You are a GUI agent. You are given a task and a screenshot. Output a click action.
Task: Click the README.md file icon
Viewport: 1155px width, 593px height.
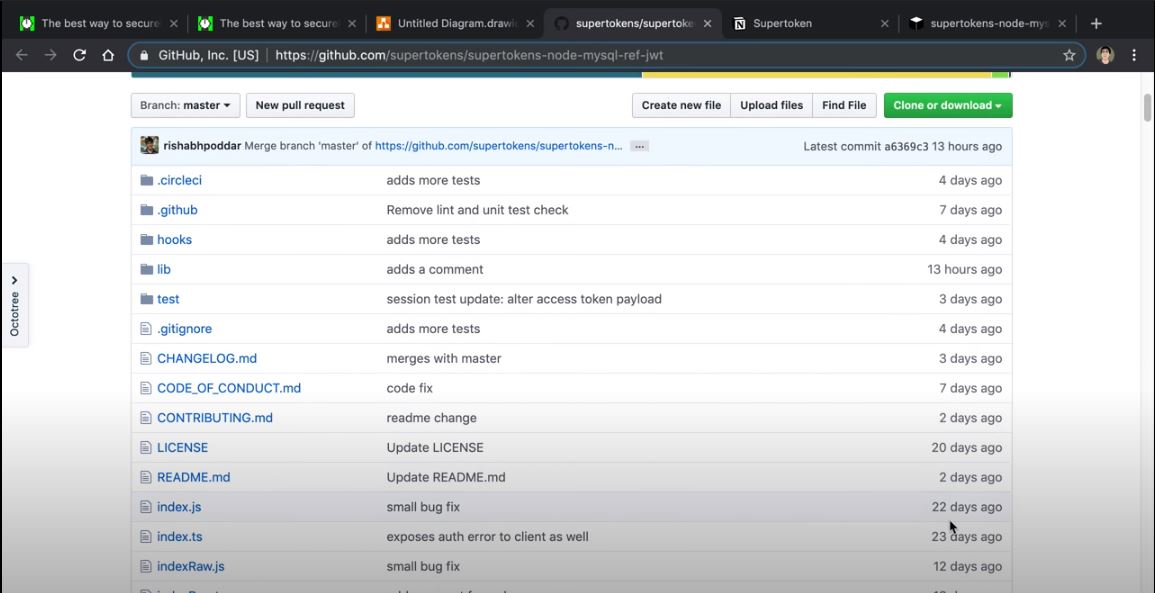point(147,477)
